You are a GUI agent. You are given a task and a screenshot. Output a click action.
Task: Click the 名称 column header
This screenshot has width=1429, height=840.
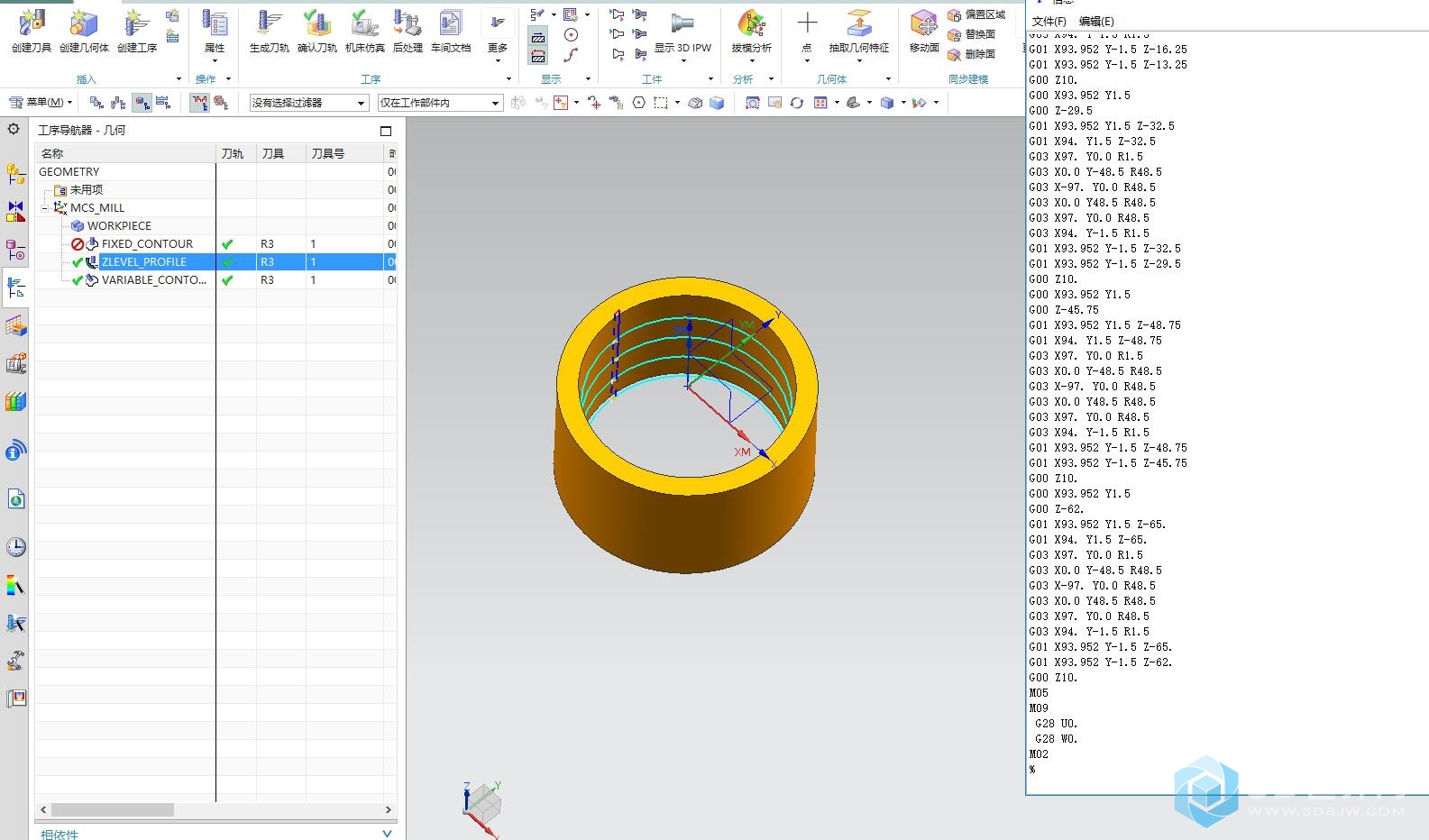coord(125,153)
